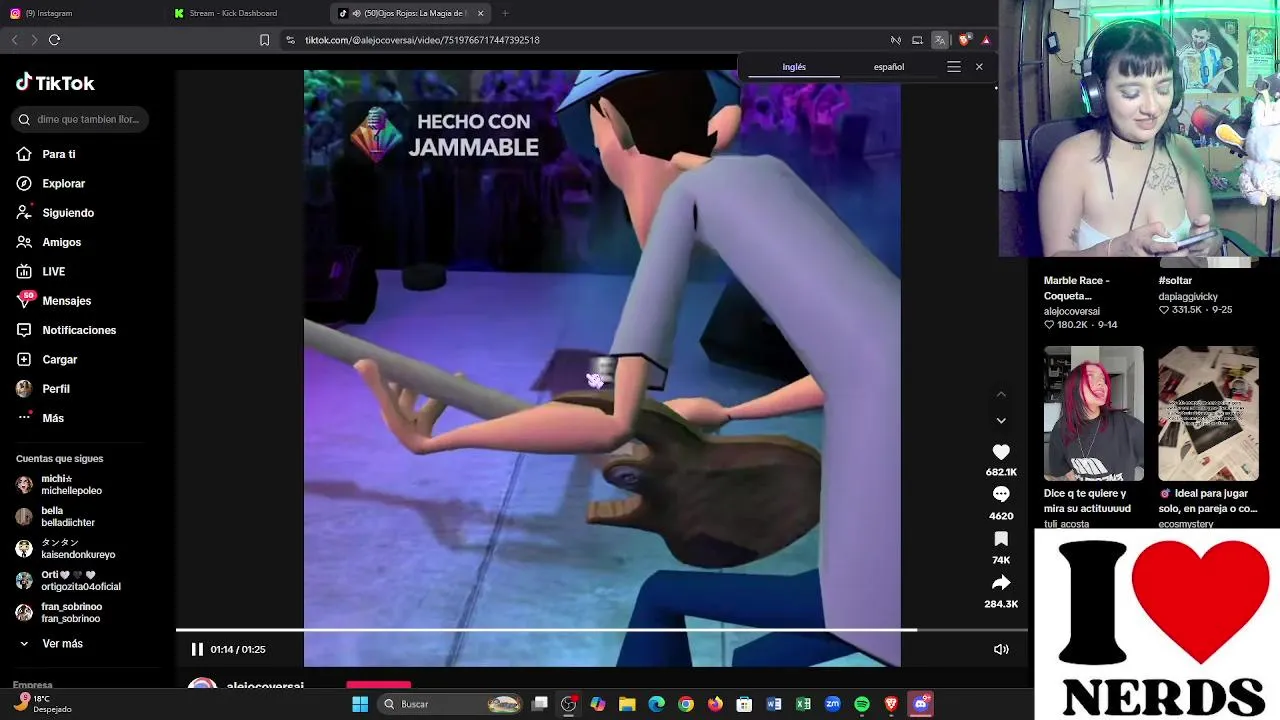The height and width of the screenshot is (720, 1280).
Task: Click the TikTok logo
Action: (x=55, y=83)
